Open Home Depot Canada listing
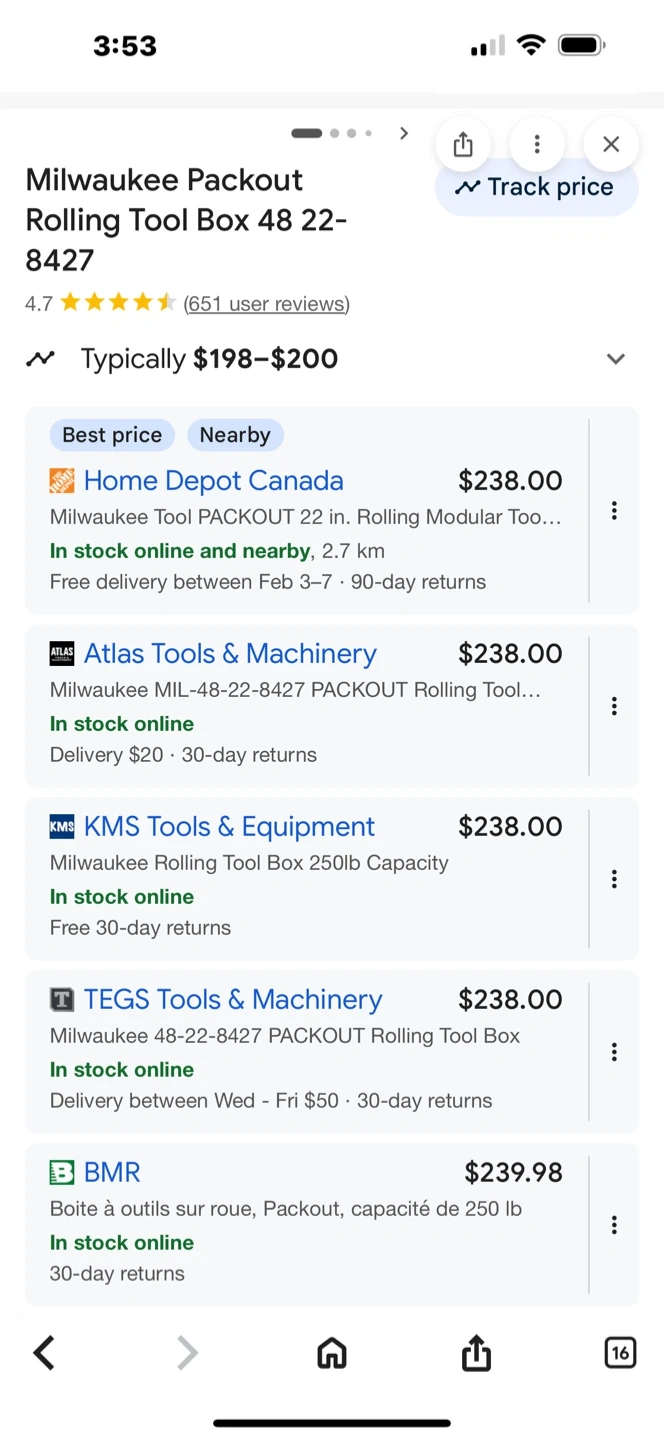Image resolution: width=664 pixels, height=1440 pixels. click(213, 481)
